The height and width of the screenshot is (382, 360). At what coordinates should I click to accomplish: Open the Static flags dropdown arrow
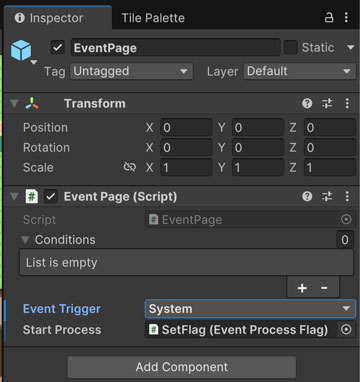[351, 48]
